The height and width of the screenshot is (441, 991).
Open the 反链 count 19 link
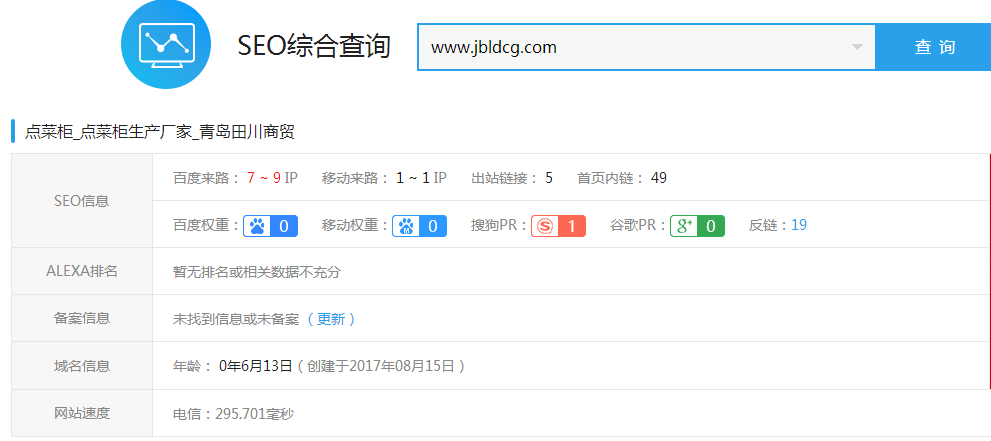coord(799,226)
